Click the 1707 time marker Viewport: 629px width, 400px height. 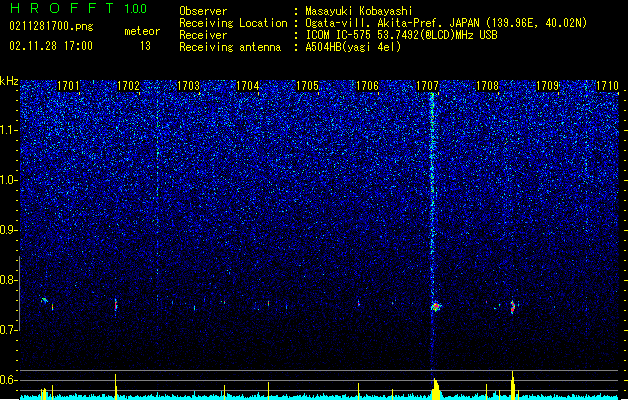pos(428,86)
